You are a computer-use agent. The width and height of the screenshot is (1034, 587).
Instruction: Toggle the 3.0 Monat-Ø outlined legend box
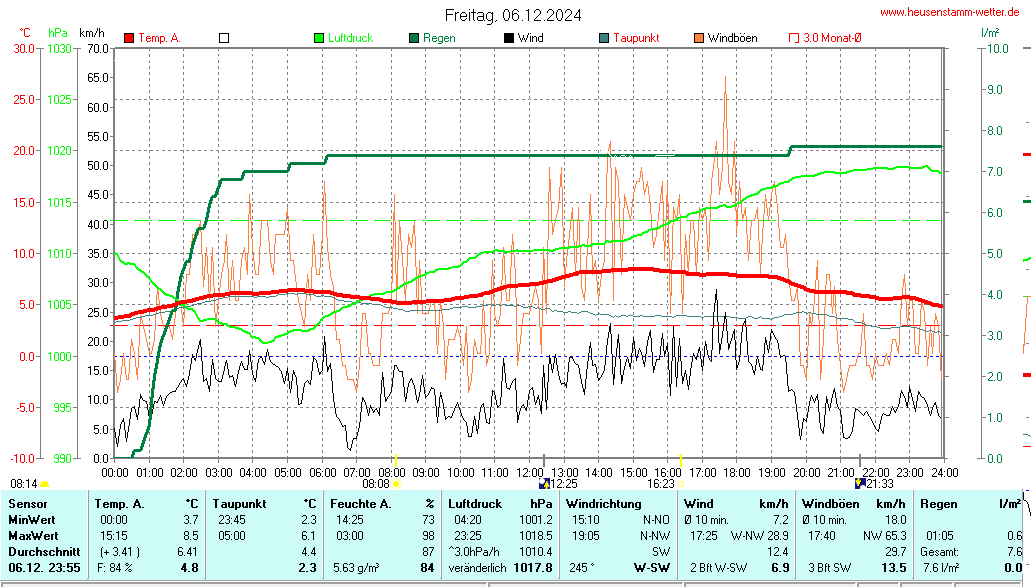(x=794, y=38)
